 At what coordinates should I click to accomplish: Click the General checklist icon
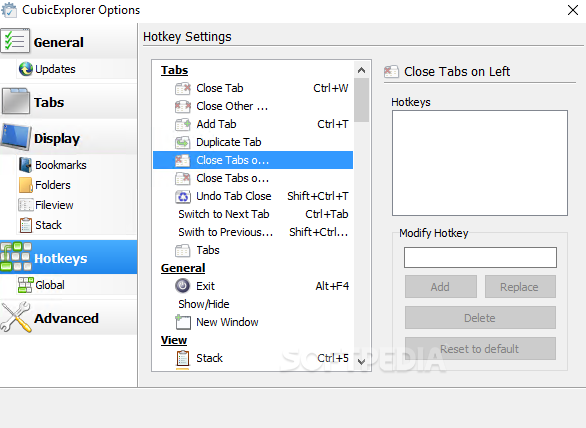[15, 40]
